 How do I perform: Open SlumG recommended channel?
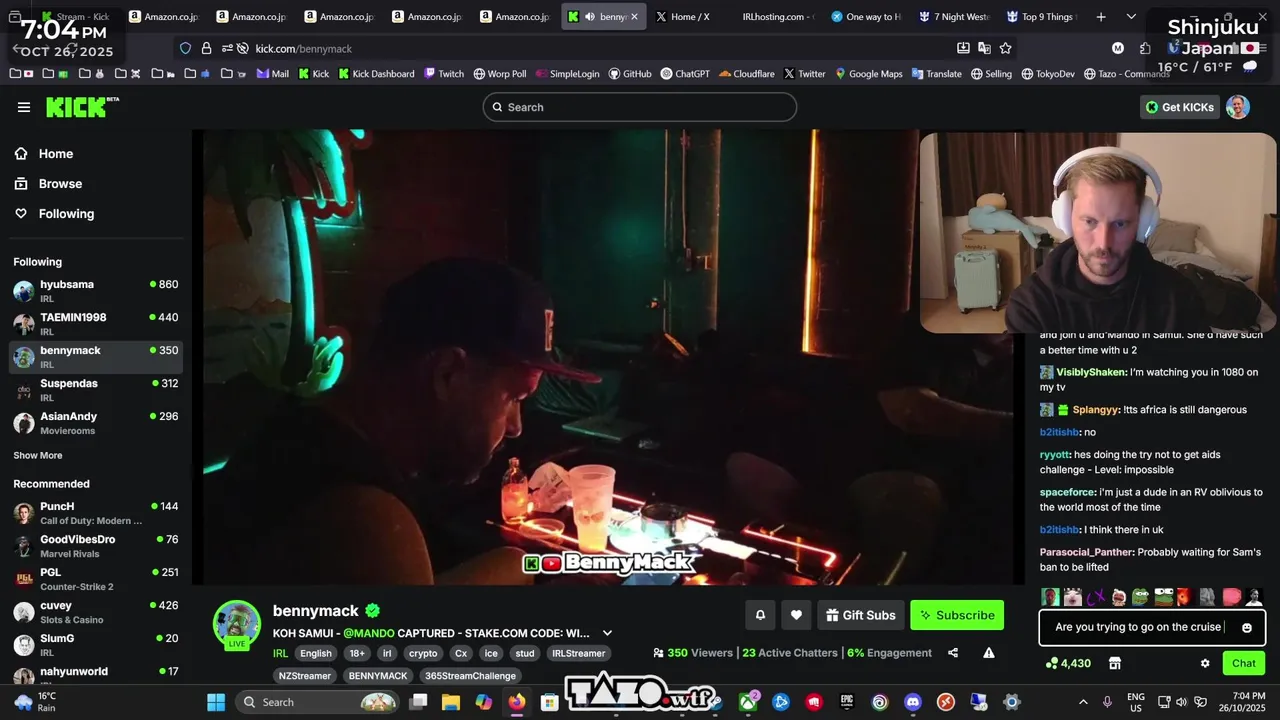(96, 644)
